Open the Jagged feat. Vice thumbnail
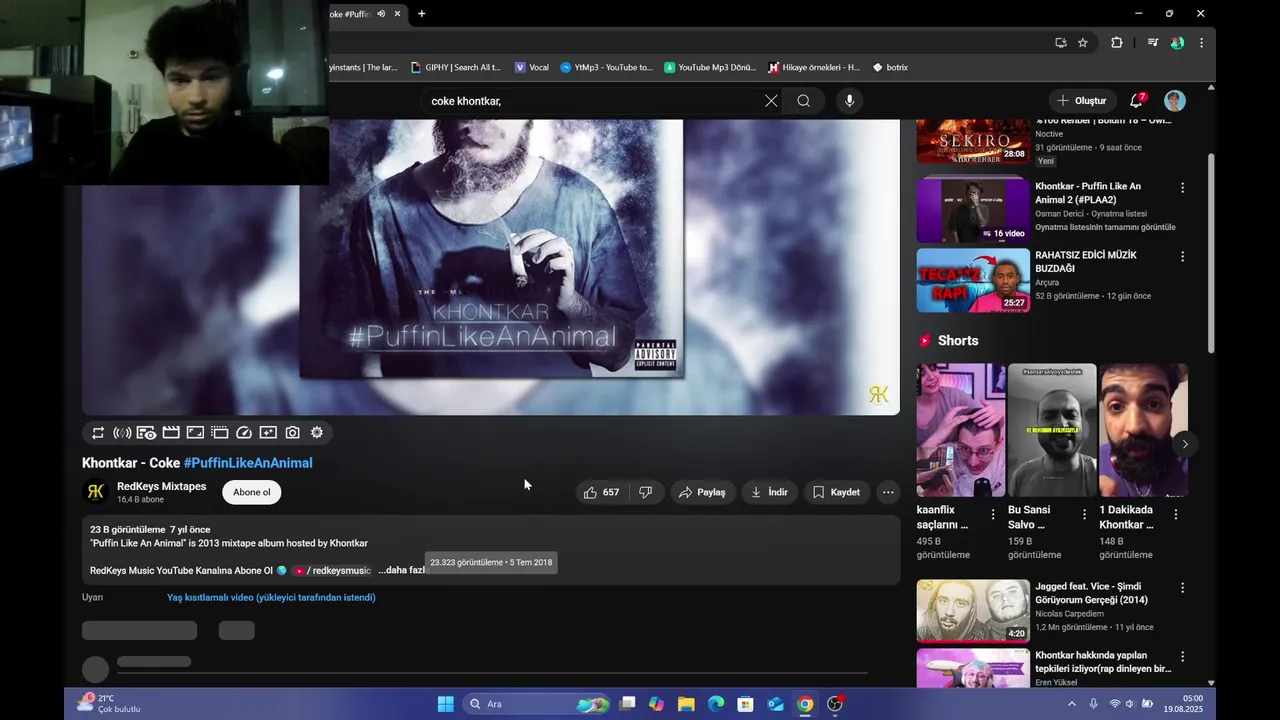Screen dimensions: 1280x720 tap(973, 611)
